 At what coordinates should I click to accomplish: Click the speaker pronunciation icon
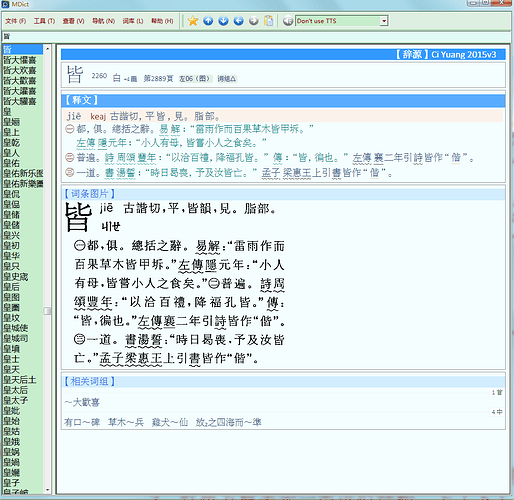pos(287,21)
